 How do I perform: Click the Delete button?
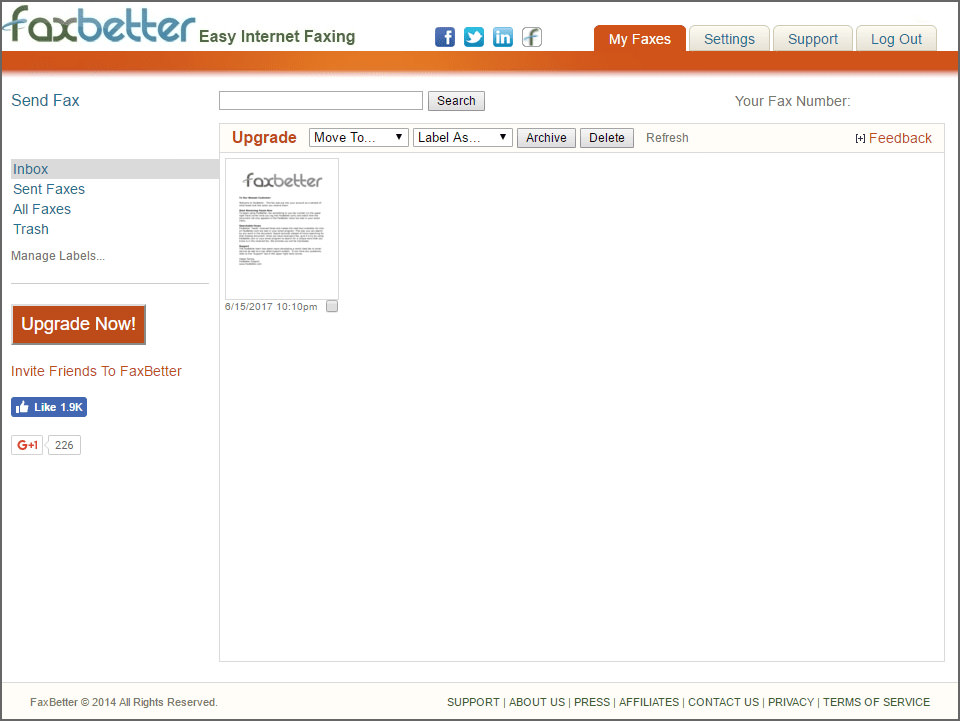607,138
